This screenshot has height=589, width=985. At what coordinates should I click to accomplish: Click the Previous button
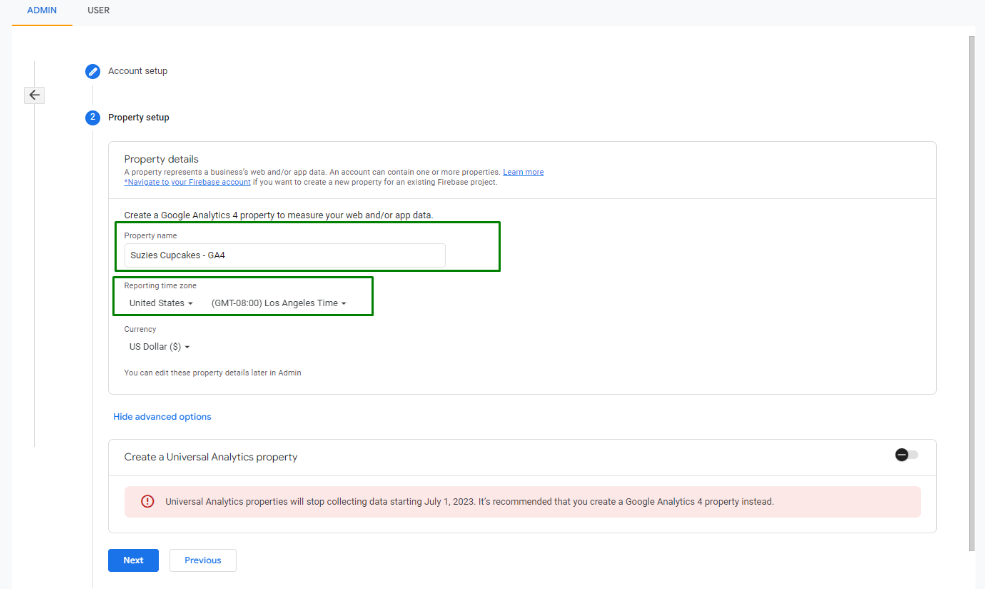pyautogui.click(x=203, y=560)
